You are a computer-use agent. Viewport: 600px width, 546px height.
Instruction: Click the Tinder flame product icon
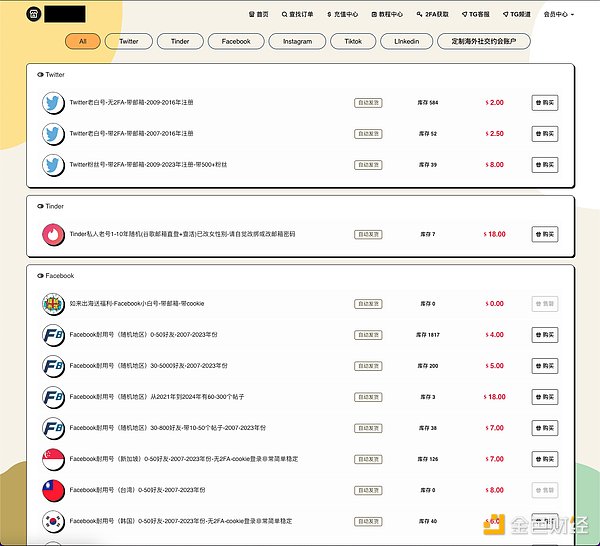(x=54, y=234)
